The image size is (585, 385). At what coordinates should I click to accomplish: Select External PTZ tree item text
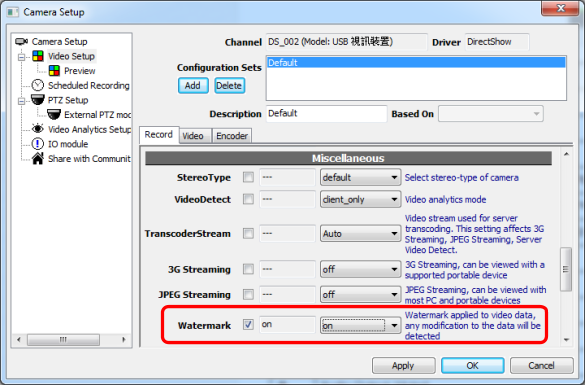tap(97, 115)
